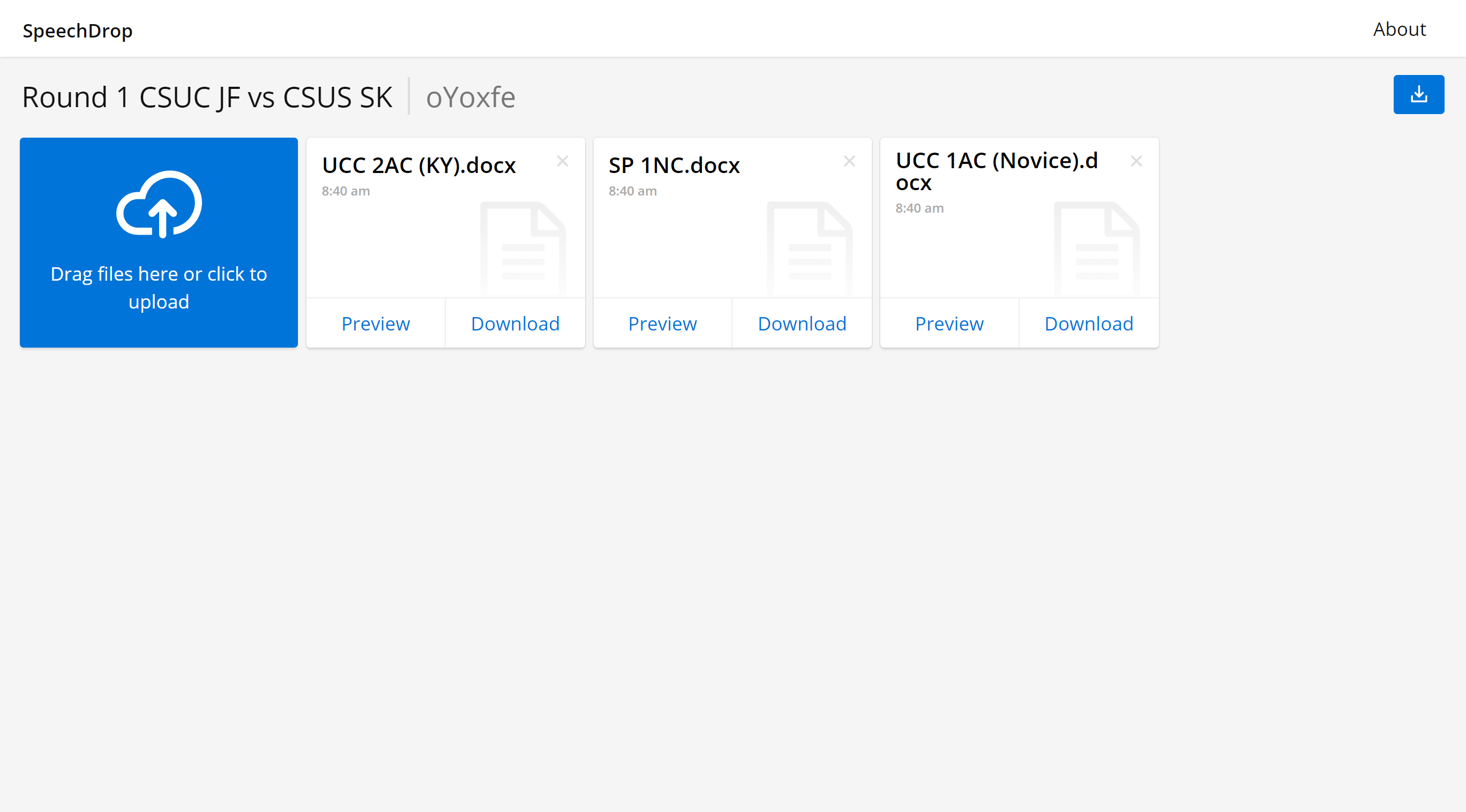Click the download all files button
The width and height of the screenshot is (1466, 812).
pyautogui.click(x=1419, y=94)
